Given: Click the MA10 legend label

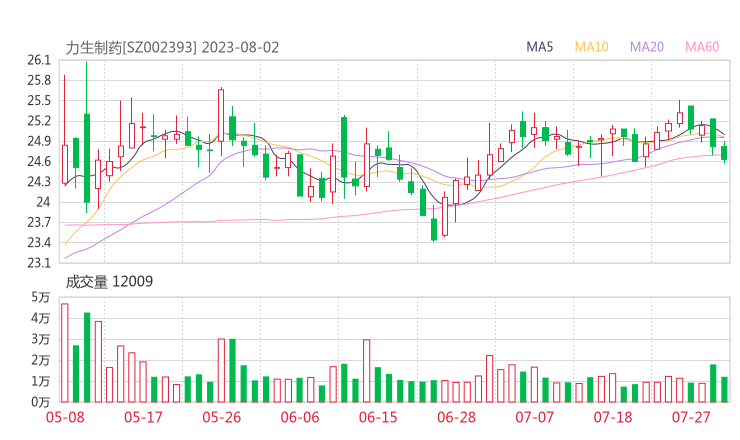Looking at the screenshot, I should click(591, 47).
